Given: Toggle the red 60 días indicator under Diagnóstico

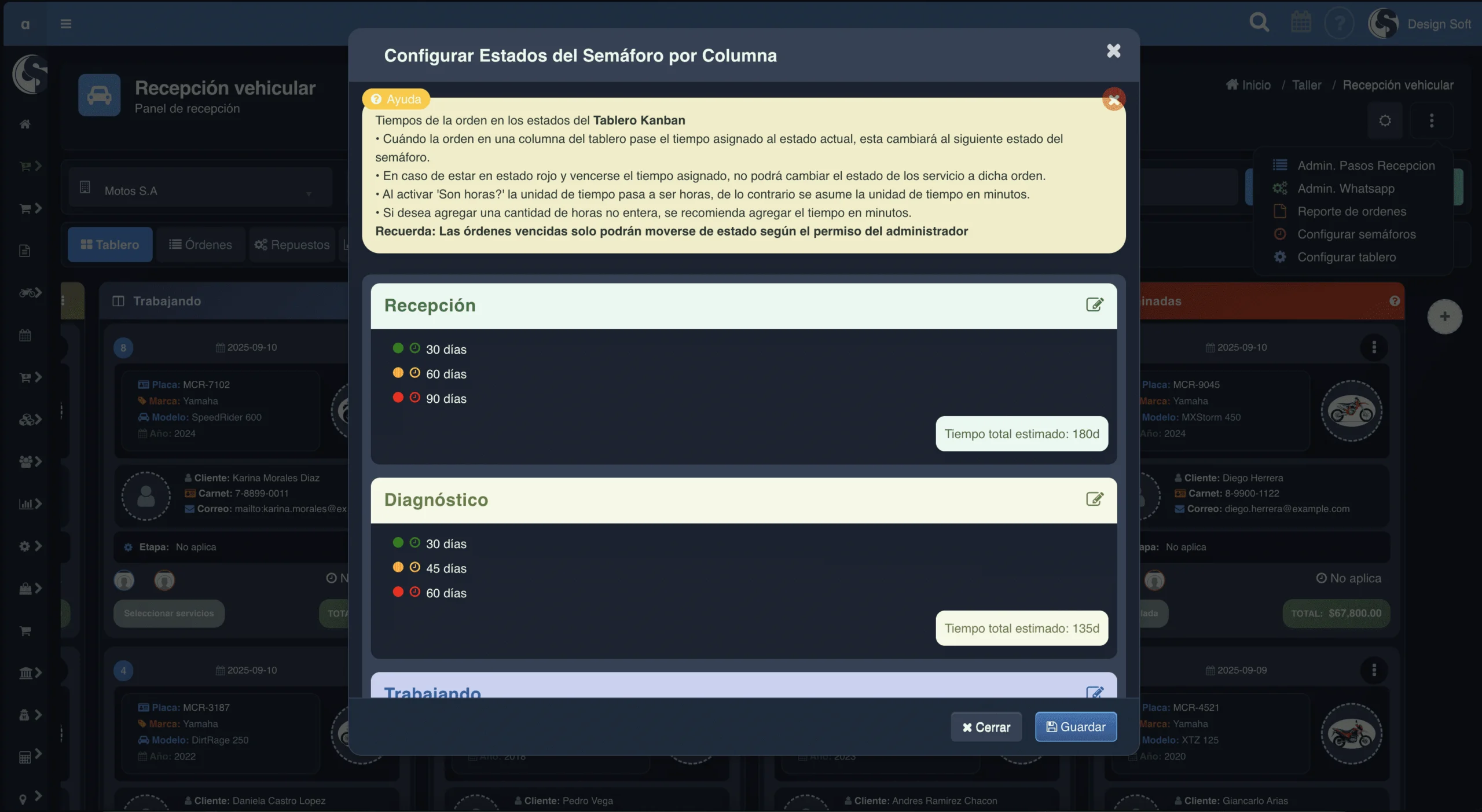Looking at the screenshot, I should [x=398, y=592].
